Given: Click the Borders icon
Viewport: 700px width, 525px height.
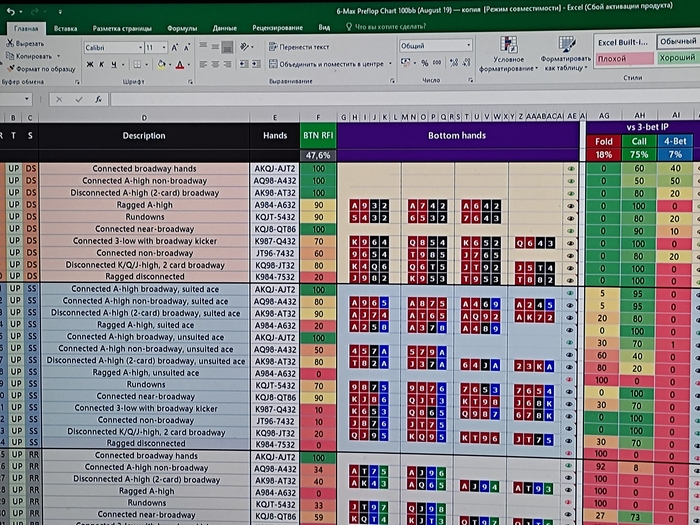Looking at the screenshot, I should tap(137, 65).
